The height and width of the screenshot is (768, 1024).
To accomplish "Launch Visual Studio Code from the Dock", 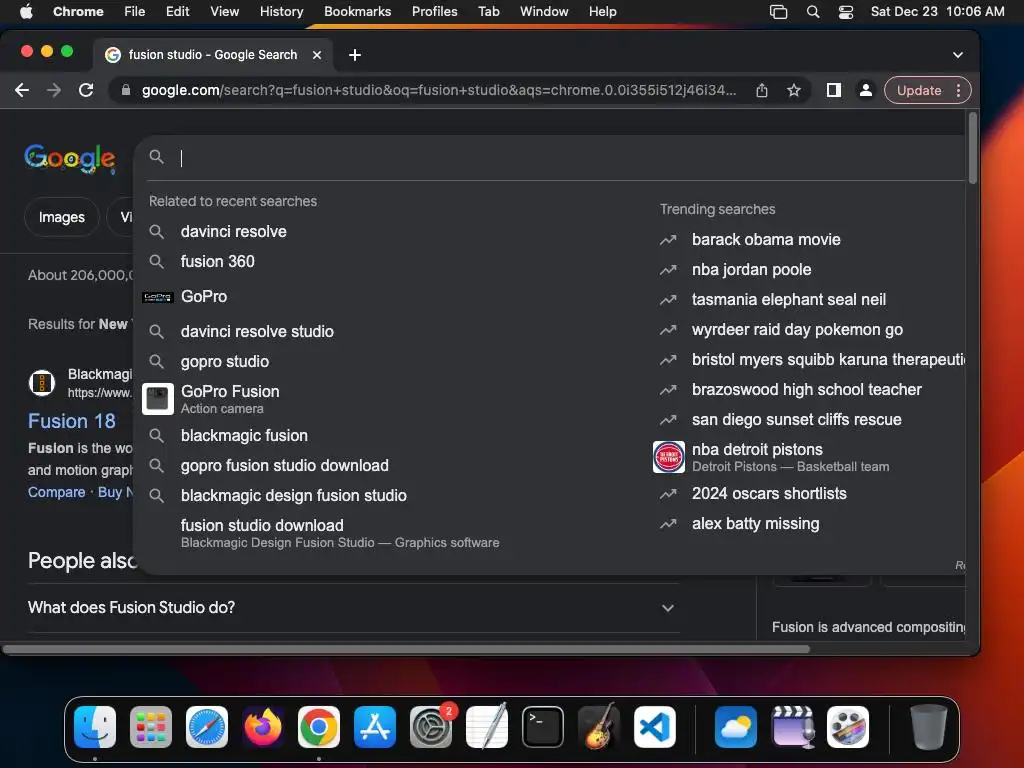I will pyautogui.click(x=654, y=727).
